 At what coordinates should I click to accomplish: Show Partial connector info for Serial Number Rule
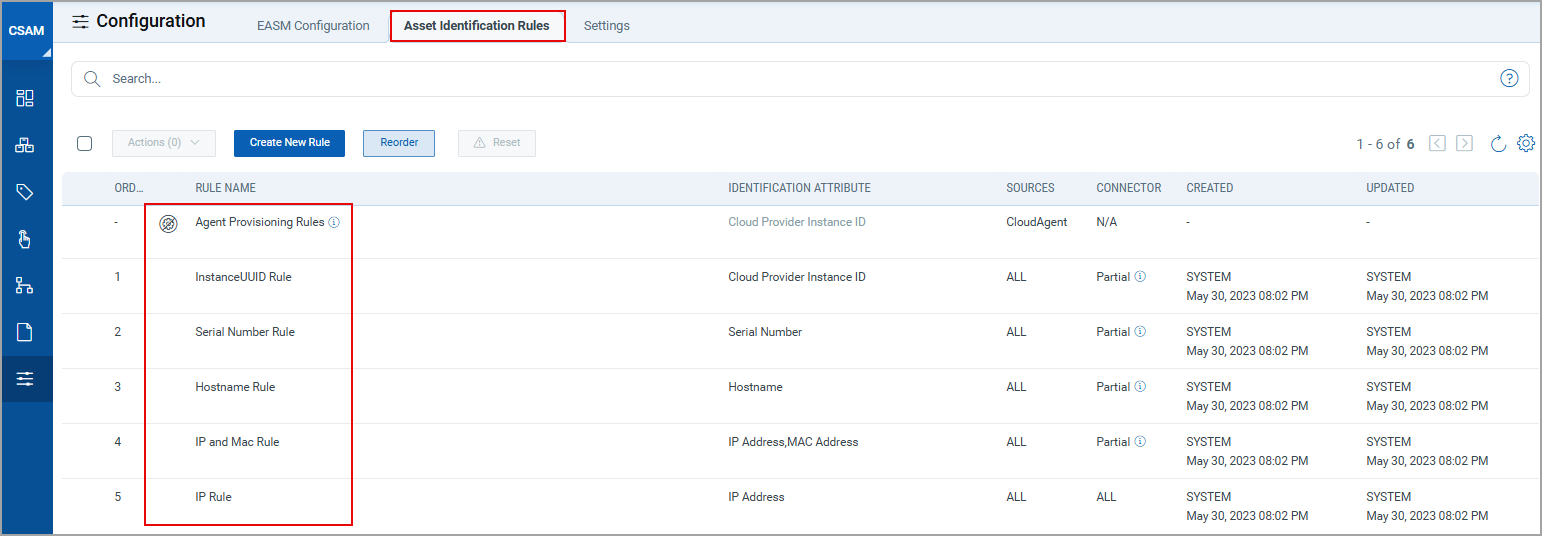click(1140, 332)
